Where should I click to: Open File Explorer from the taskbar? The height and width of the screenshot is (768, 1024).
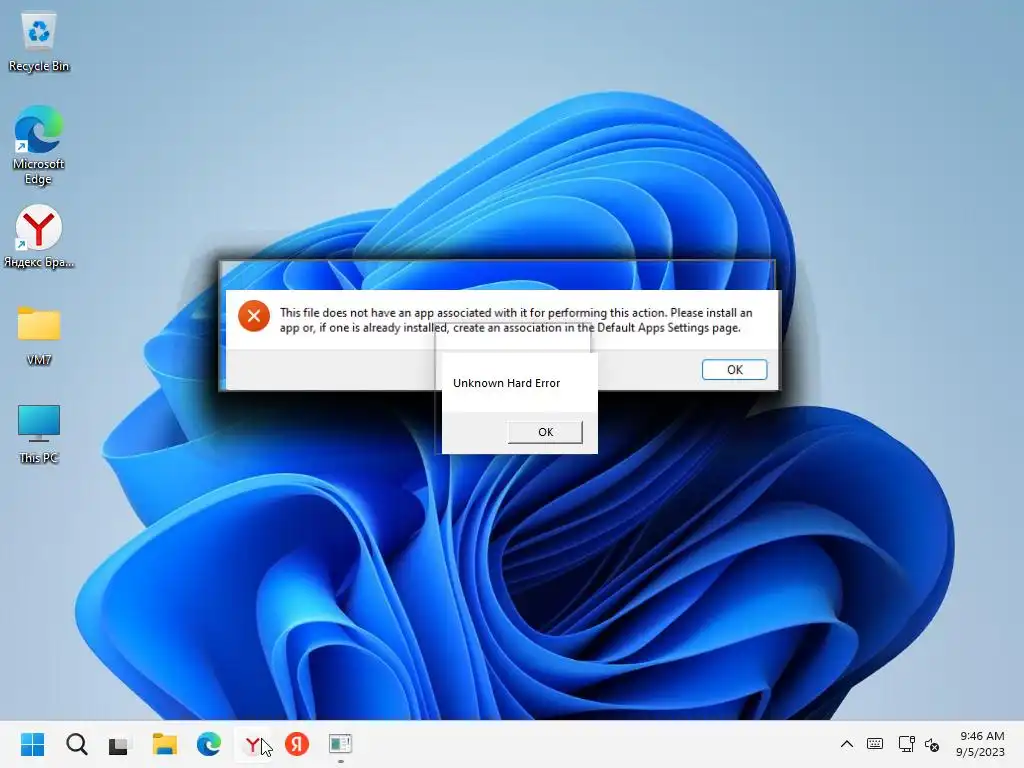(165, 744)
